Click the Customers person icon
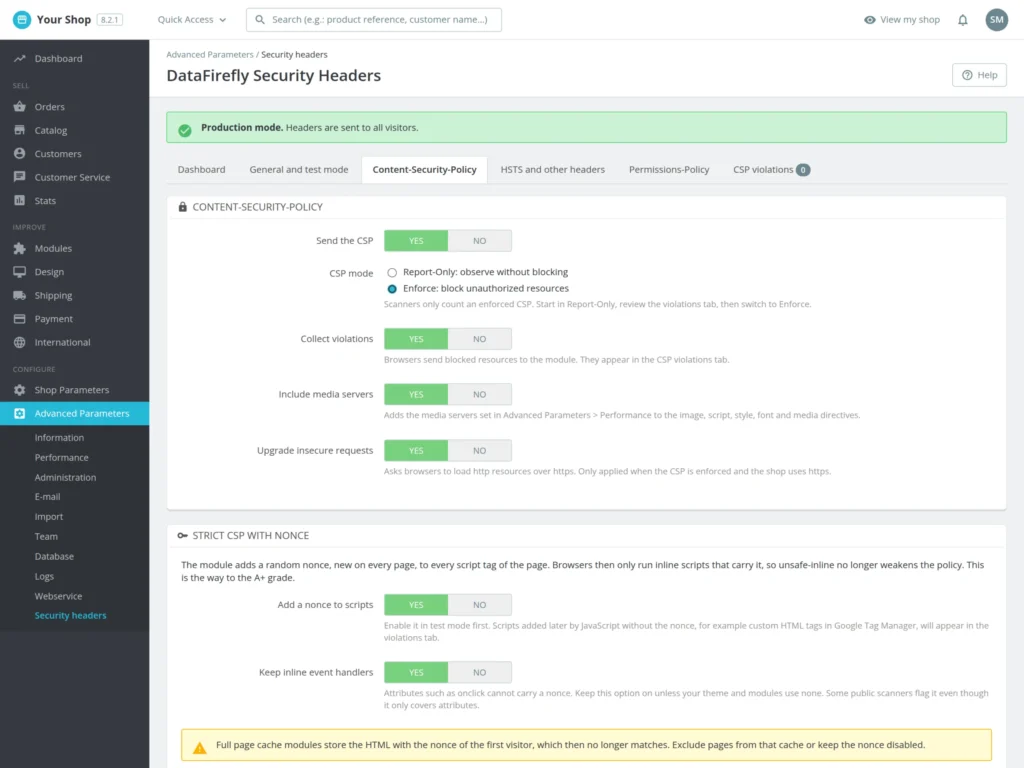 20,153
